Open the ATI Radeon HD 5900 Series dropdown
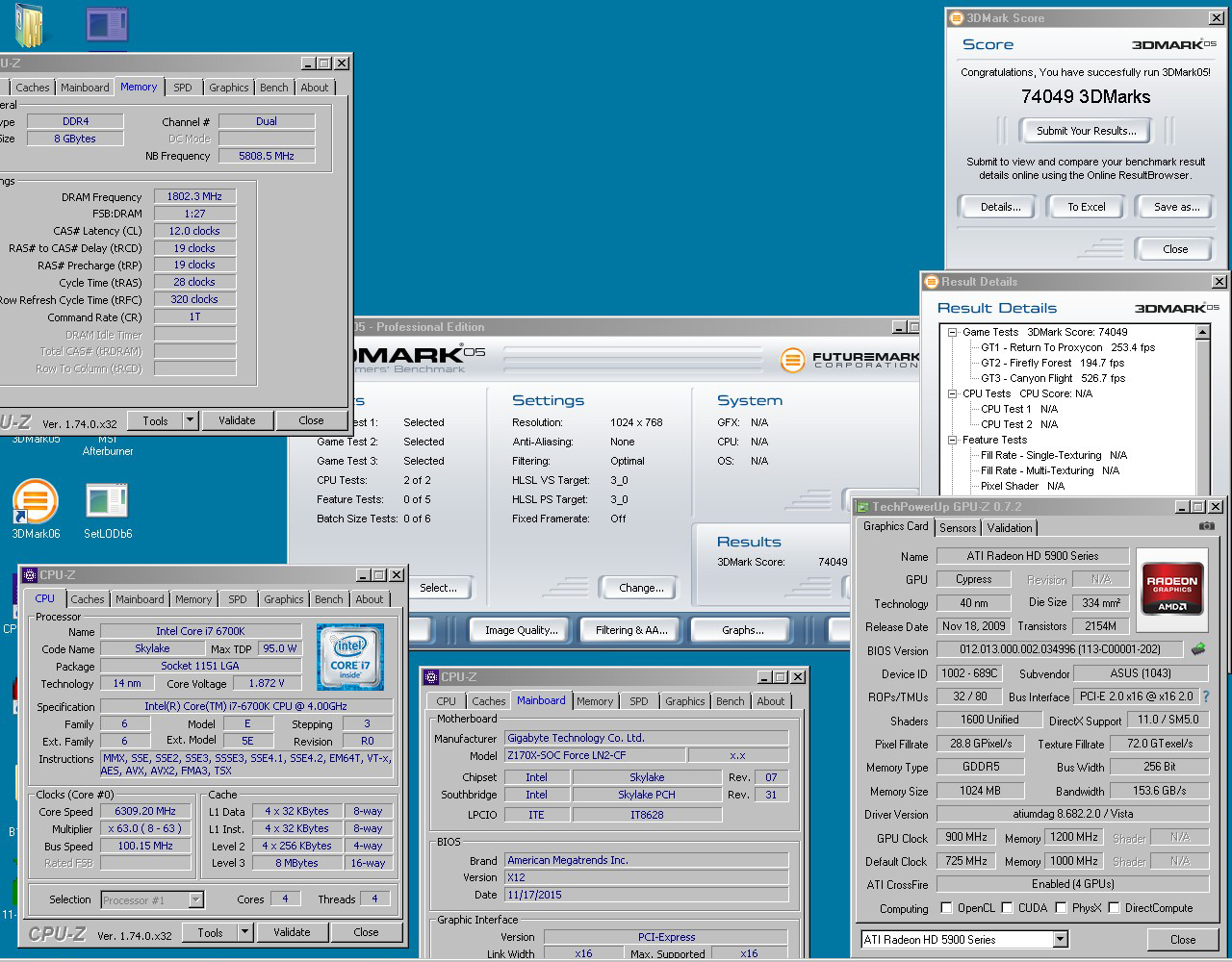This screenshot has height=962, width=1232. coord(1060,940)
